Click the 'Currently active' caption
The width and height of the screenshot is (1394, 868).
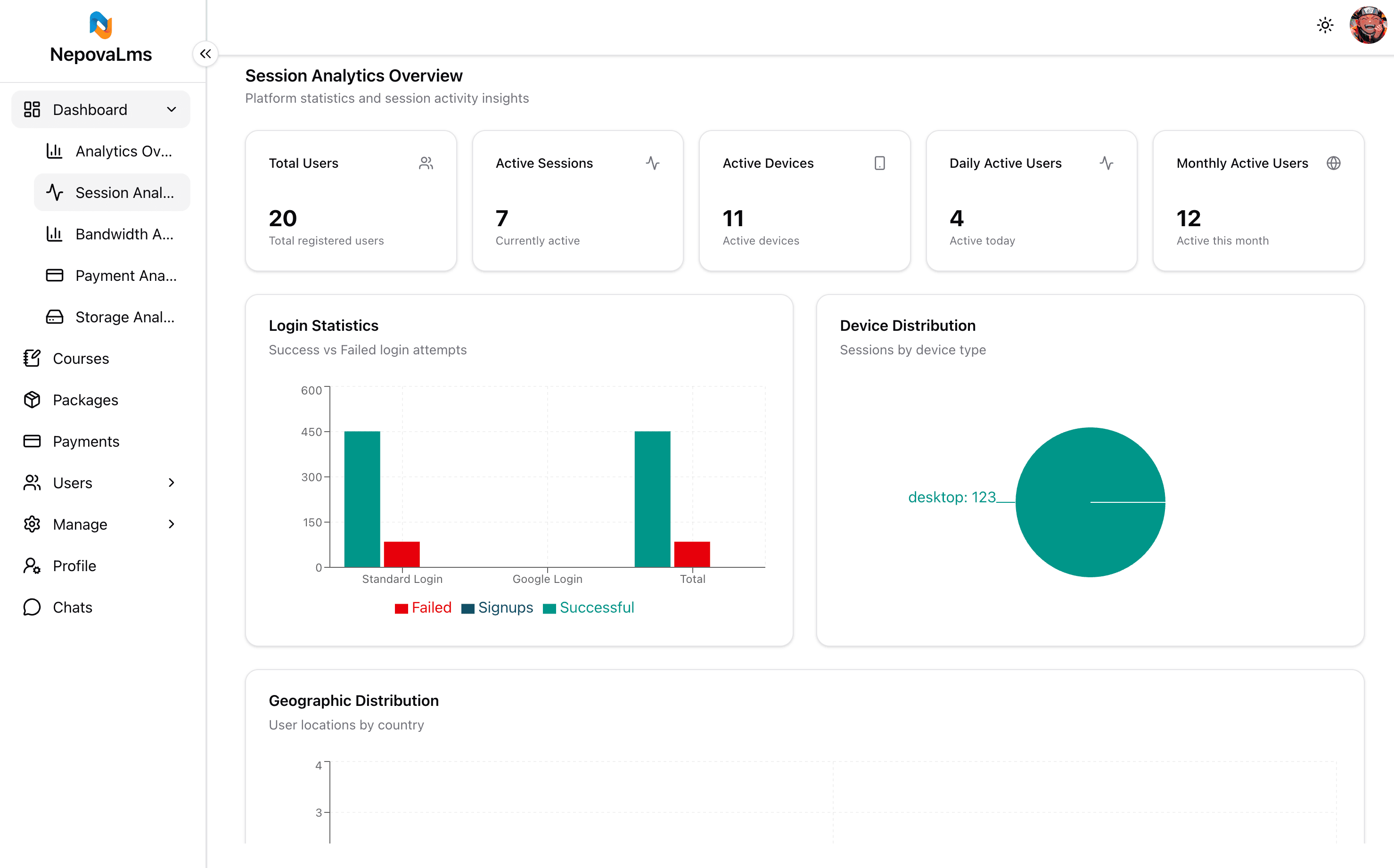[537, 240]
